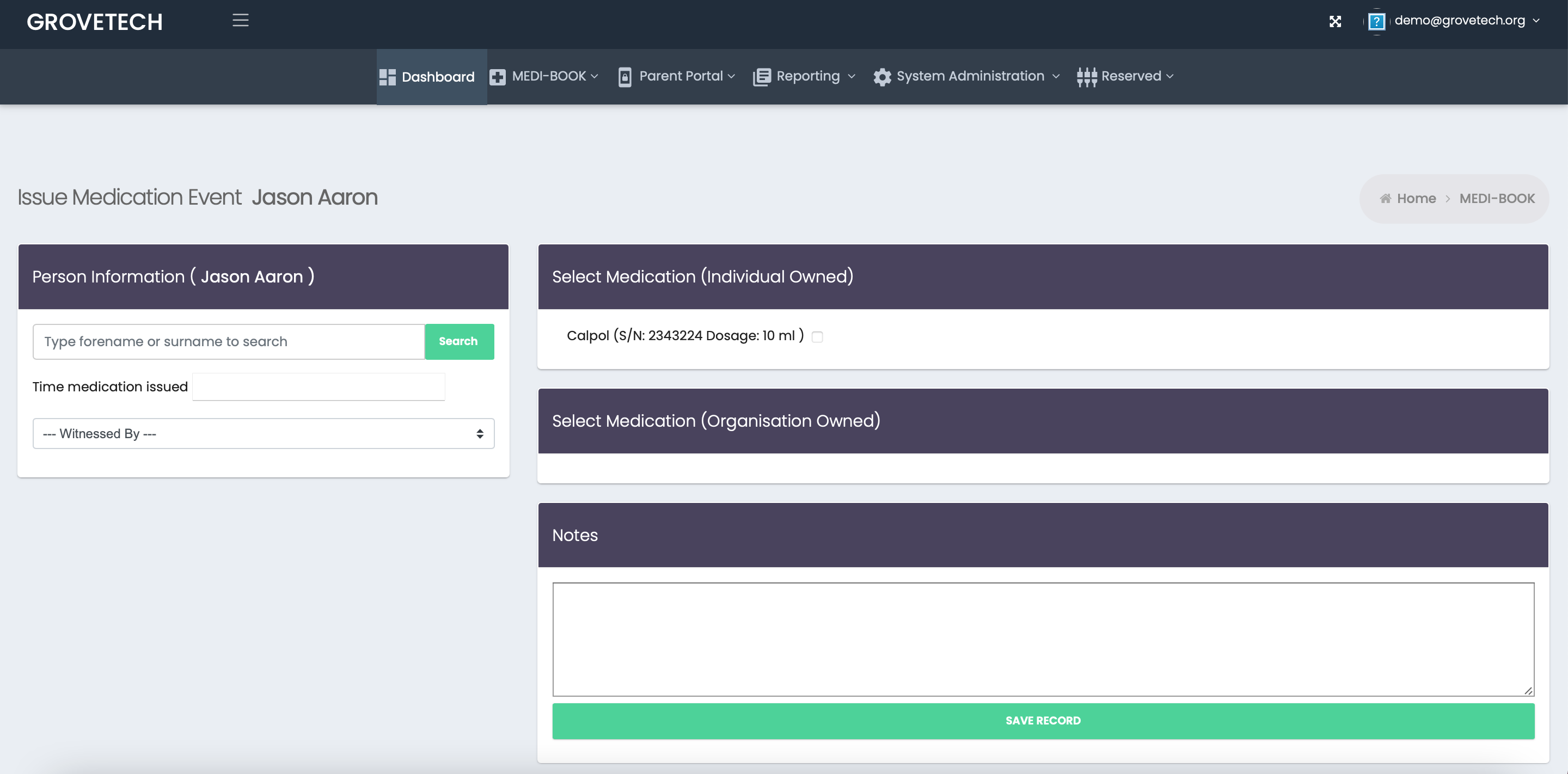Click the user avatar question-mark icon
This screenshot has width=1568, height=774.
click(1376, 22)
